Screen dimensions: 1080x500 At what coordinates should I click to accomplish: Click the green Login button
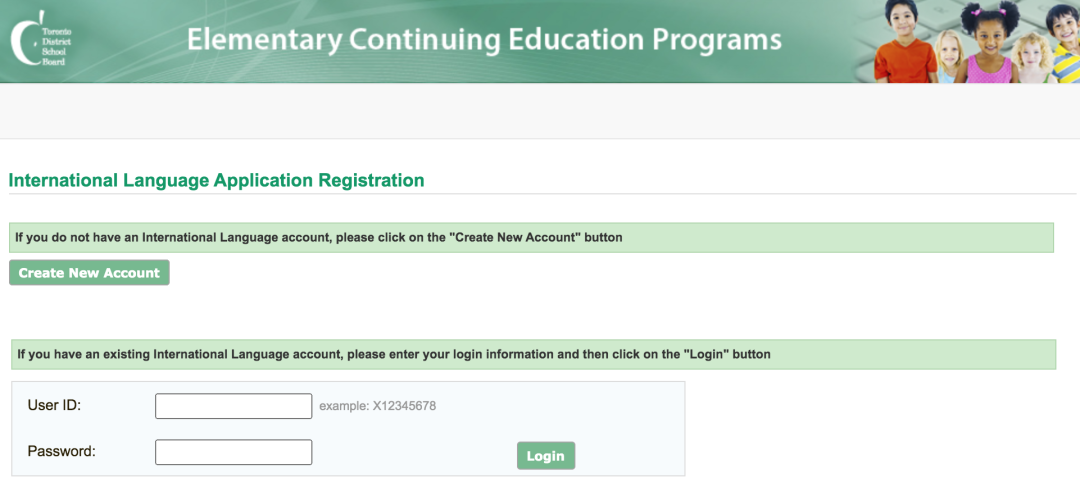point(546,456)
